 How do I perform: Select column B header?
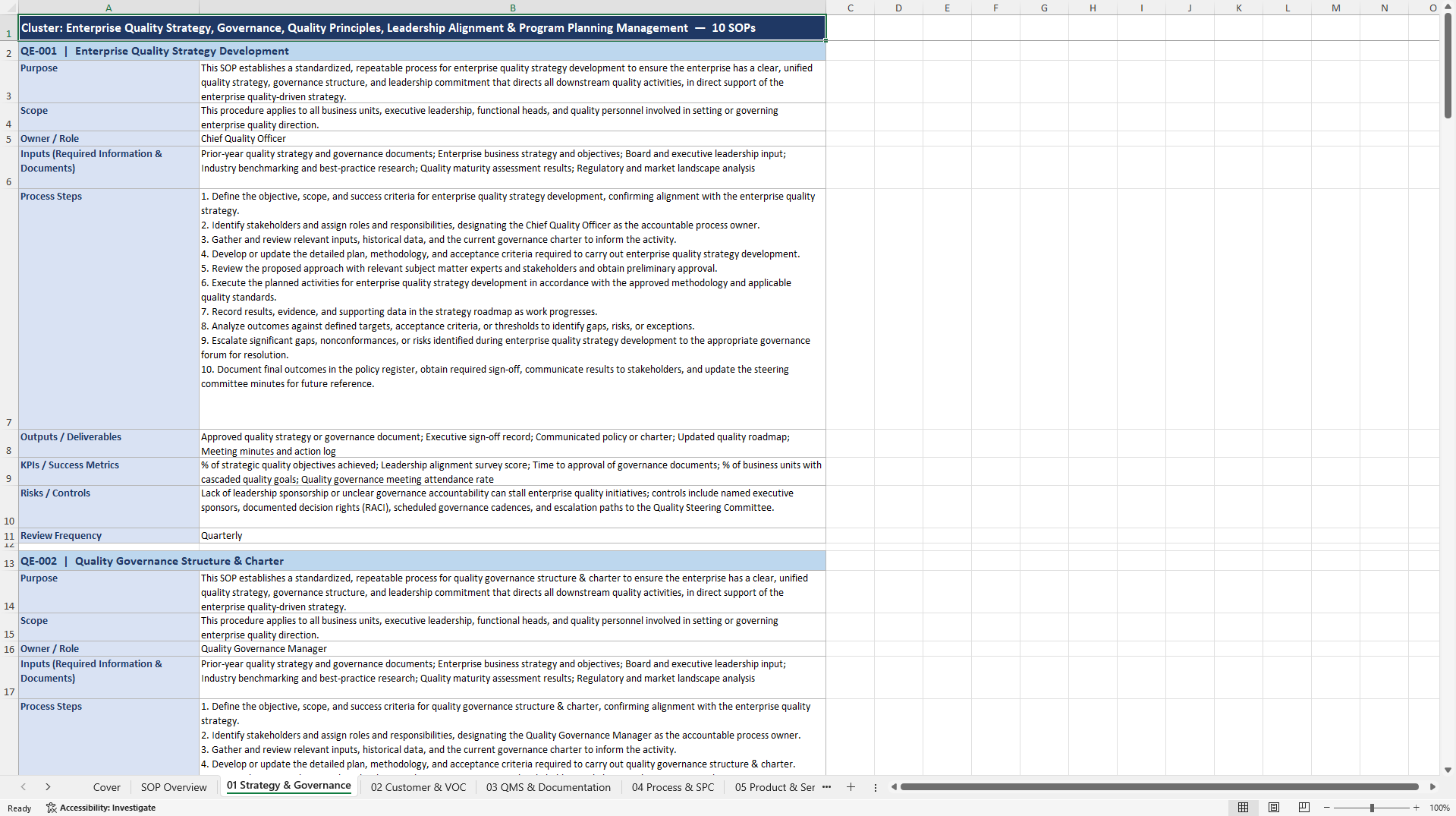pos(512,8)
